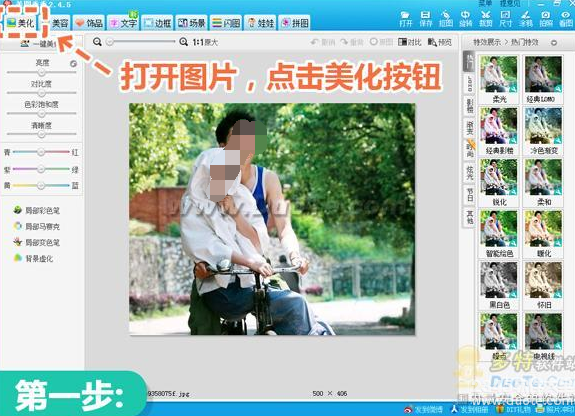575x416 pixels.
Task: Open the 拼图 collage tab
Action: coord(295,23)
